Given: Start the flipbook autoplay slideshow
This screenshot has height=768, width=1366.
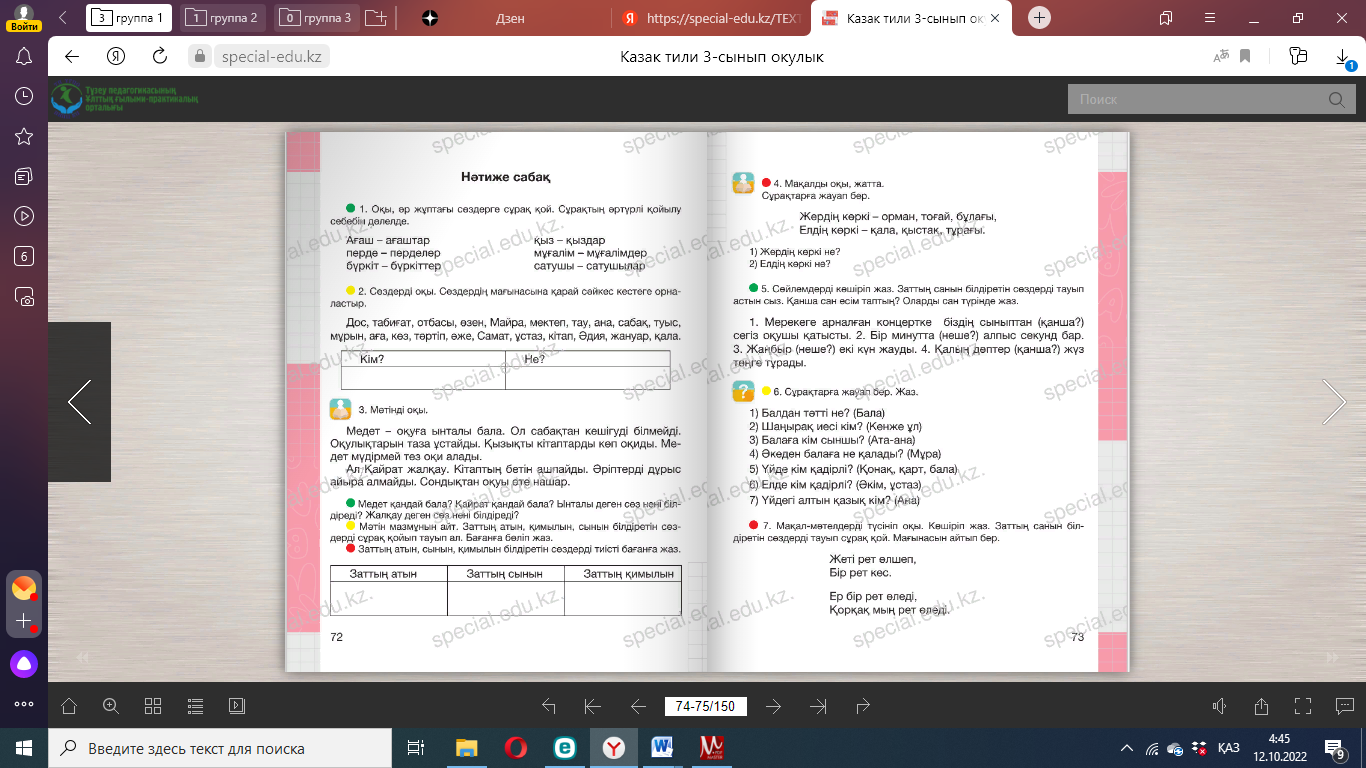Looking at the screenshot, I should click(x=237, y=706).
